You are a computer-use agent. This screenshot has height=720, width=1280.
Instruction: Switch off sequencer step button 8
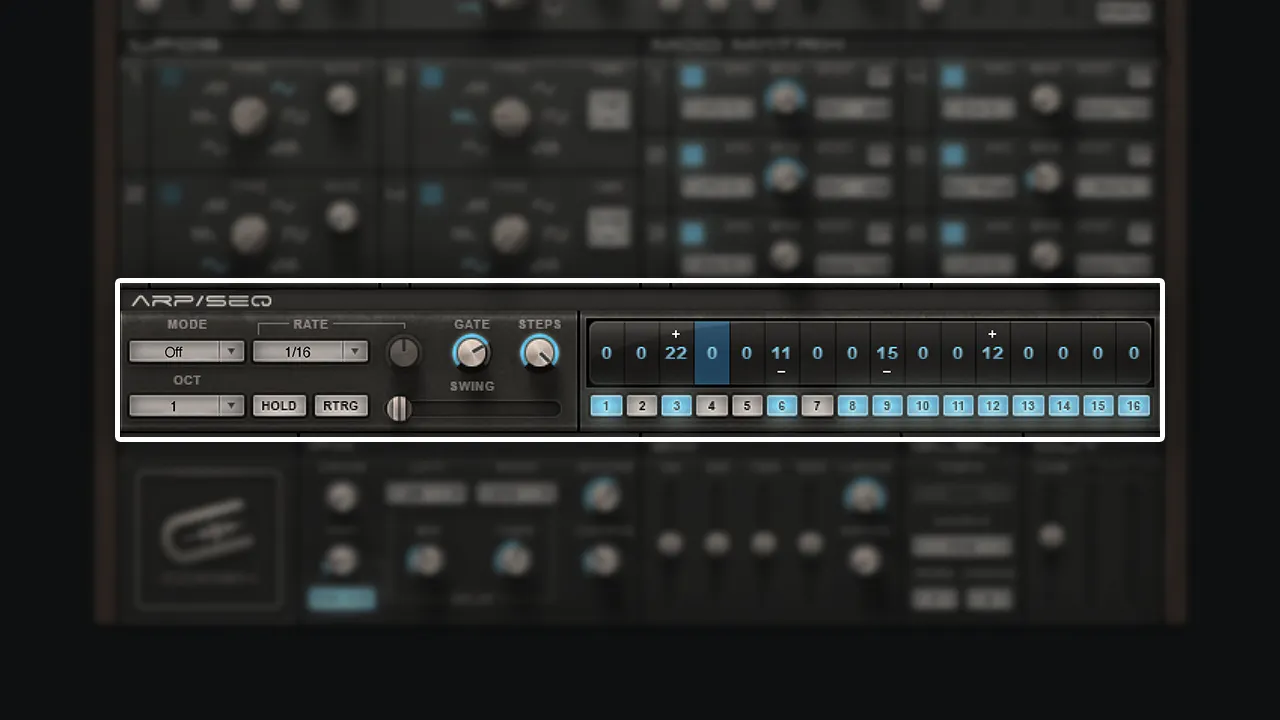[x=852, y=406]
